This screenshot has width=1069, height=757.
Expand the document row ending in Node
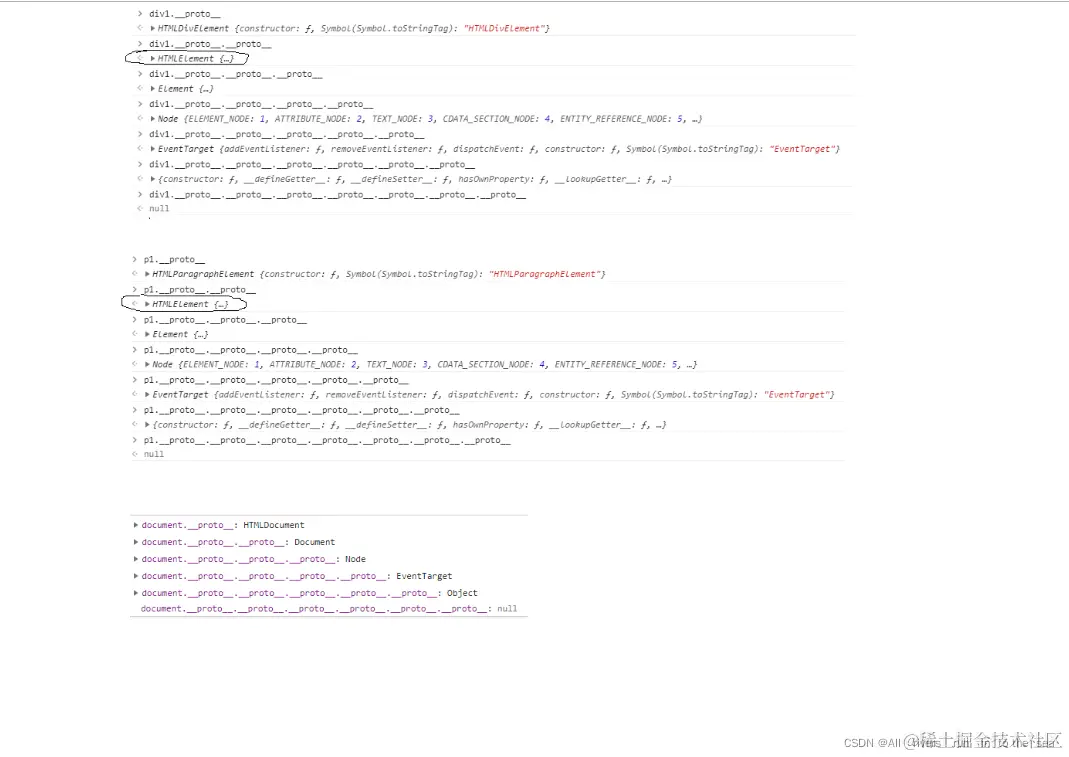136,559
